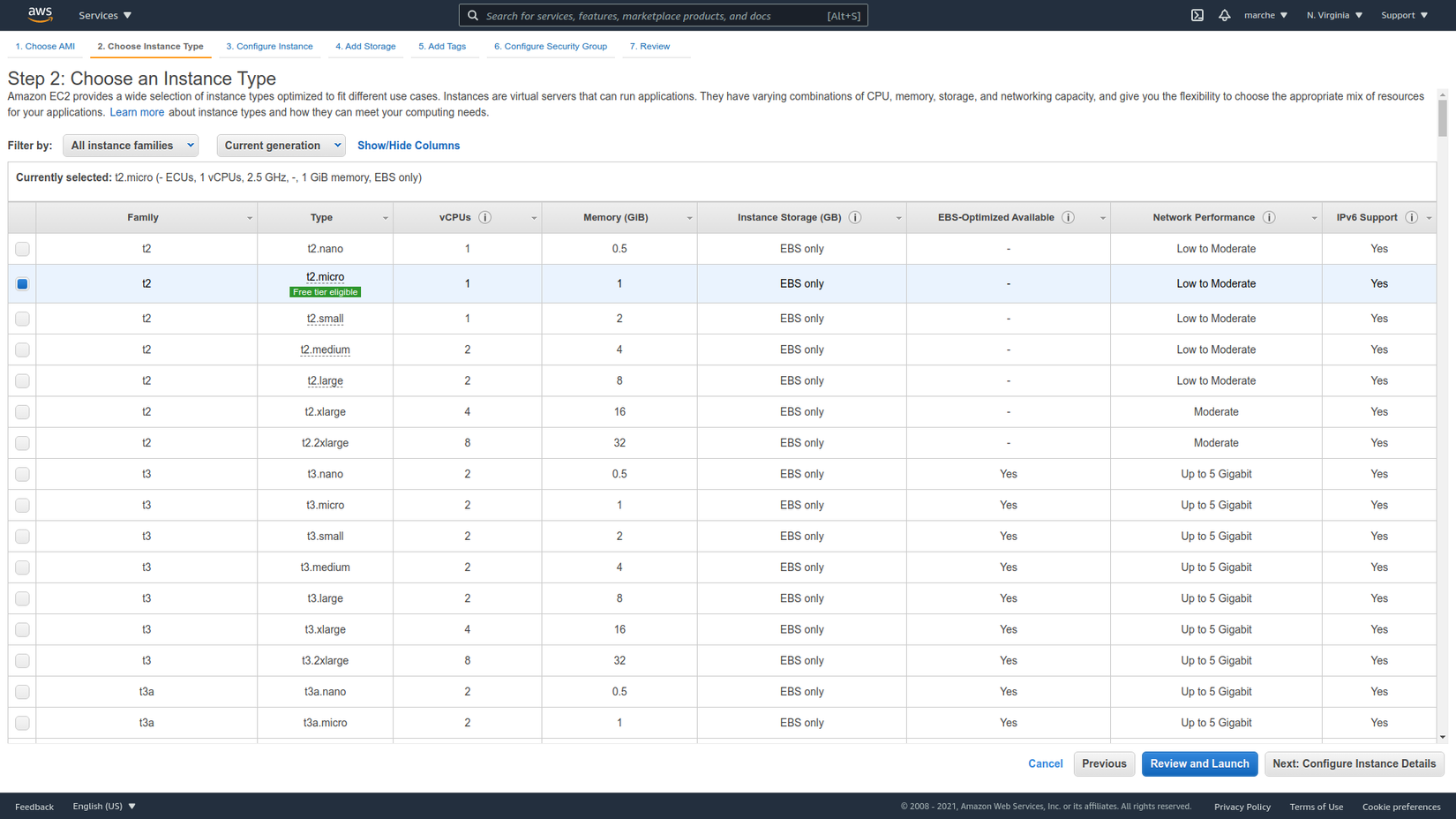Click the EBS-Optimized Available info icon
Screen dimensions: 1456x819
coord(1068,217)
